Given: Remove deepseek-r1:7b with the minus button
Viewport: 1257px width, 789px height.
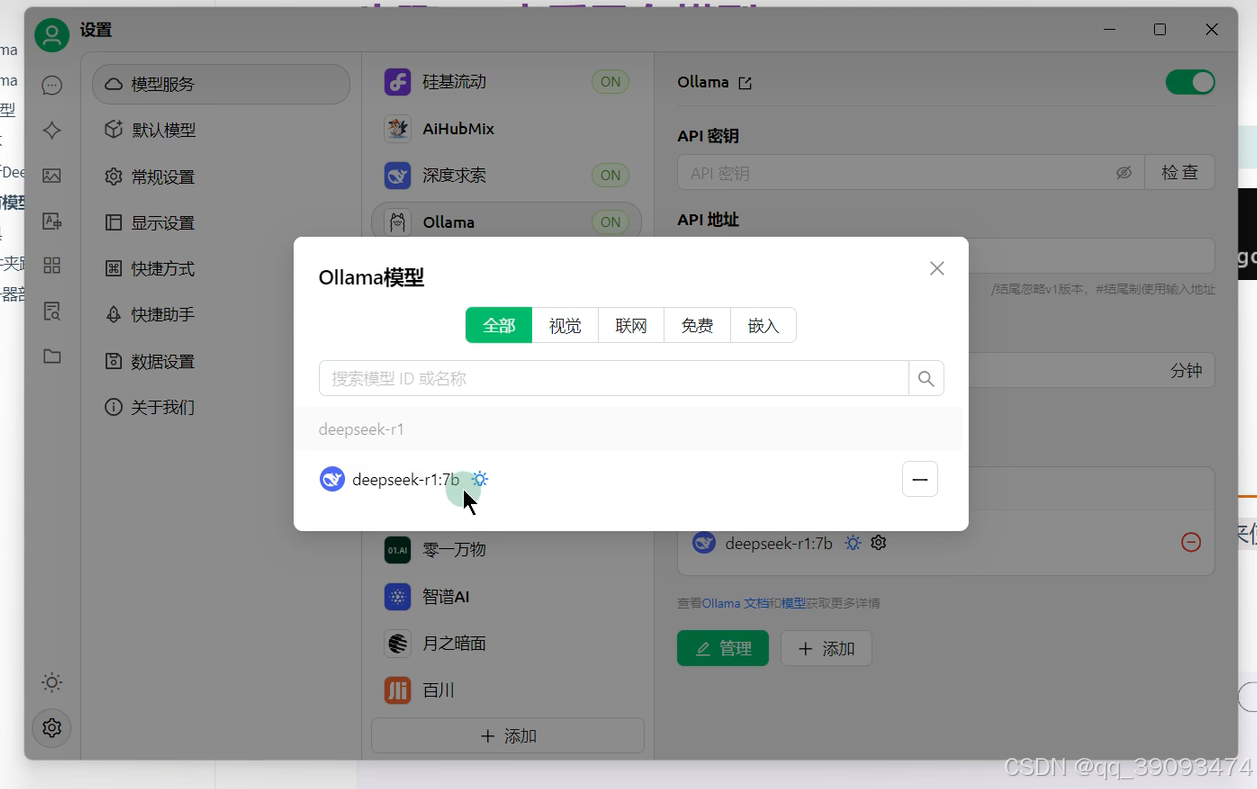Looking at the screenshot, I should click(920, 480).
